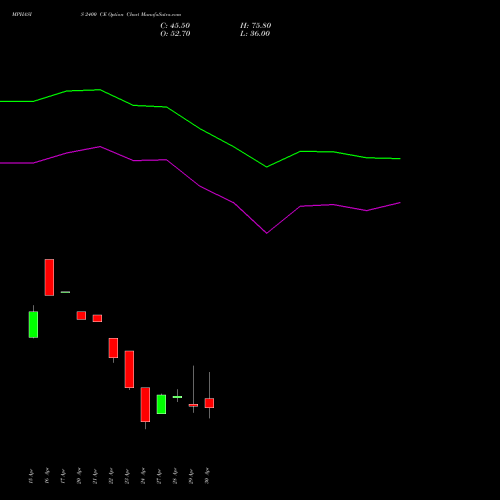Click the red candlestick for 24 Apr

pos(145,404)
